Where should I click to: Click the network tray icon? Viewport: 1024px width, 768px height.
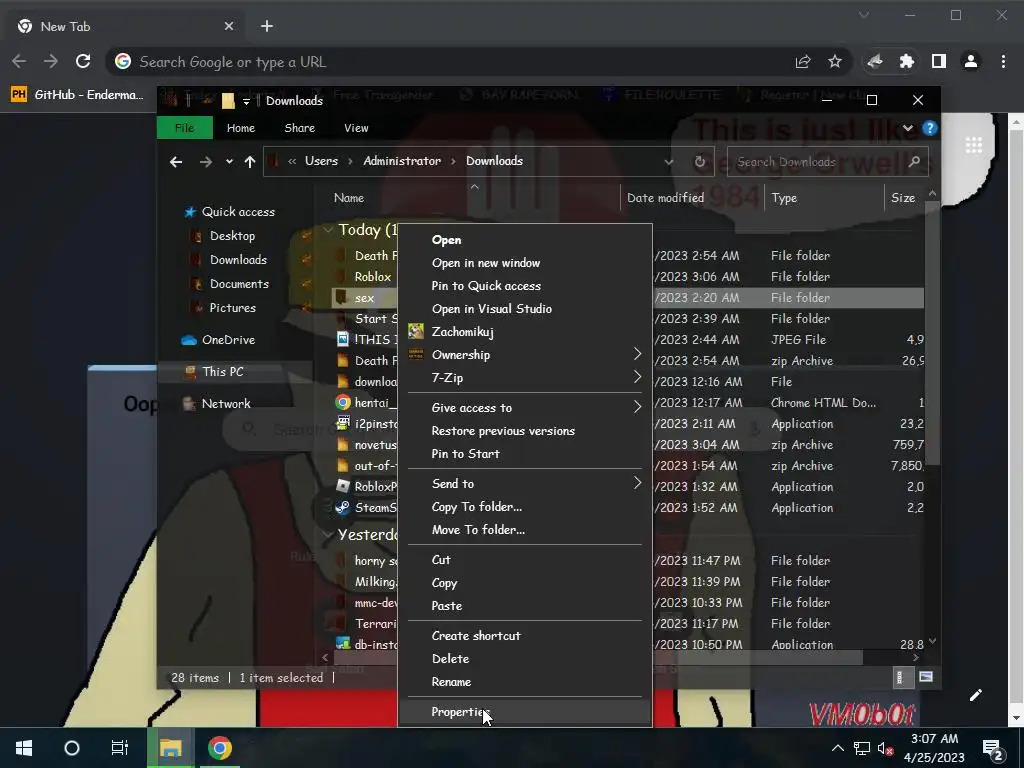click(x=861, y=748)
